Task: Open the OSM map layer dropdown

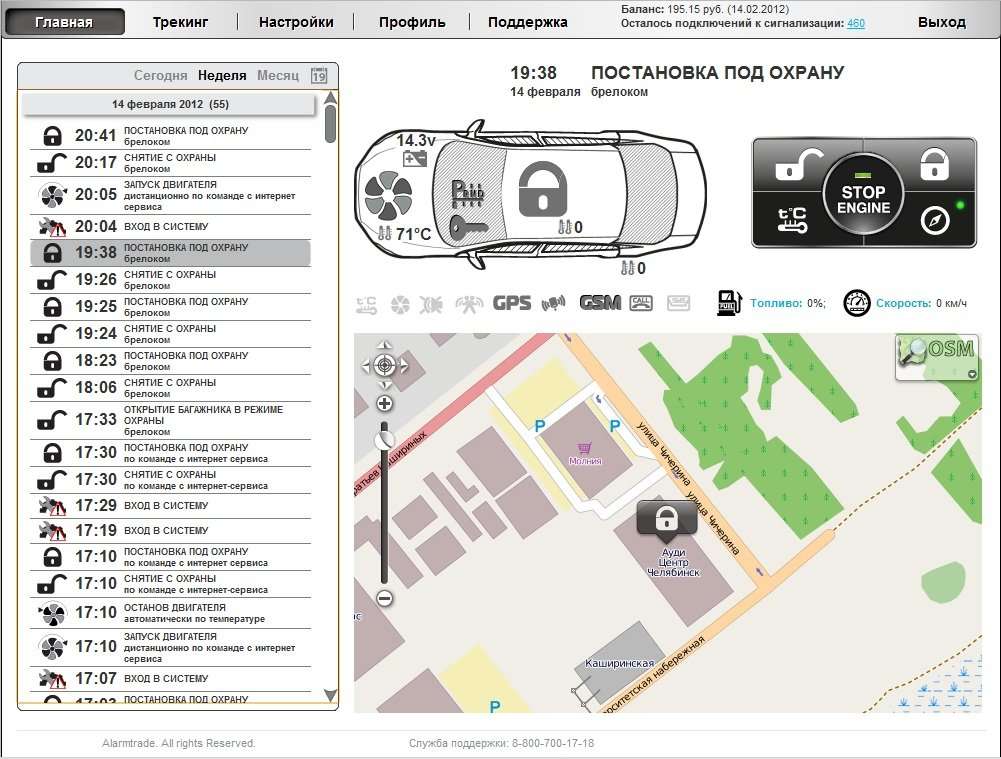Action: (x=972, y=375)
